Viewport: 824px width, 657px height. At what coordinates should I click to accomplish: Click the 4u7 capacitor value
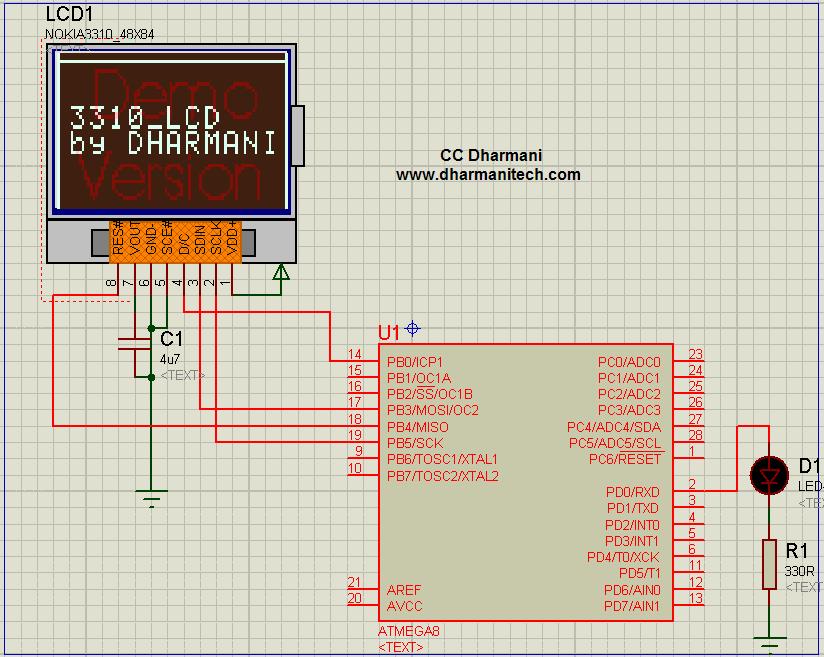click(170, 360)
